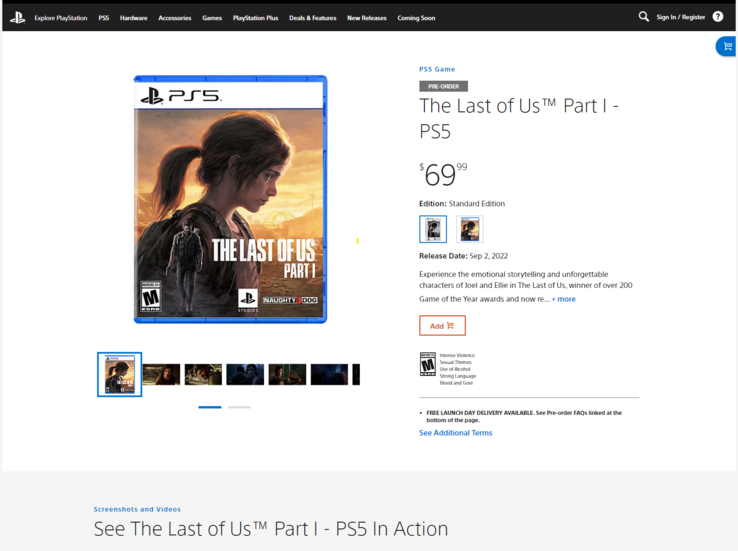Click the PRE-ORDER badge
This screenshot has width=738, height=551.
443,87
